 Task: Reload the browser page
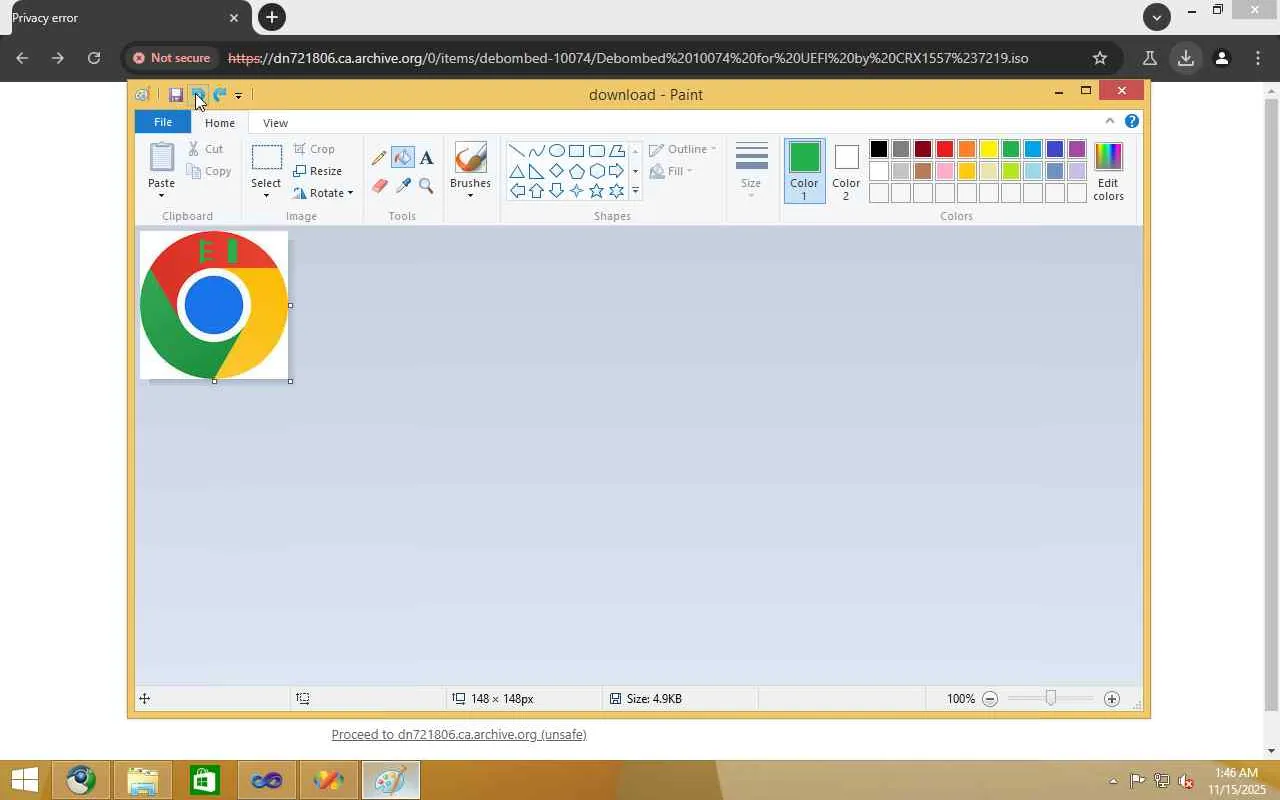point(94,58)
